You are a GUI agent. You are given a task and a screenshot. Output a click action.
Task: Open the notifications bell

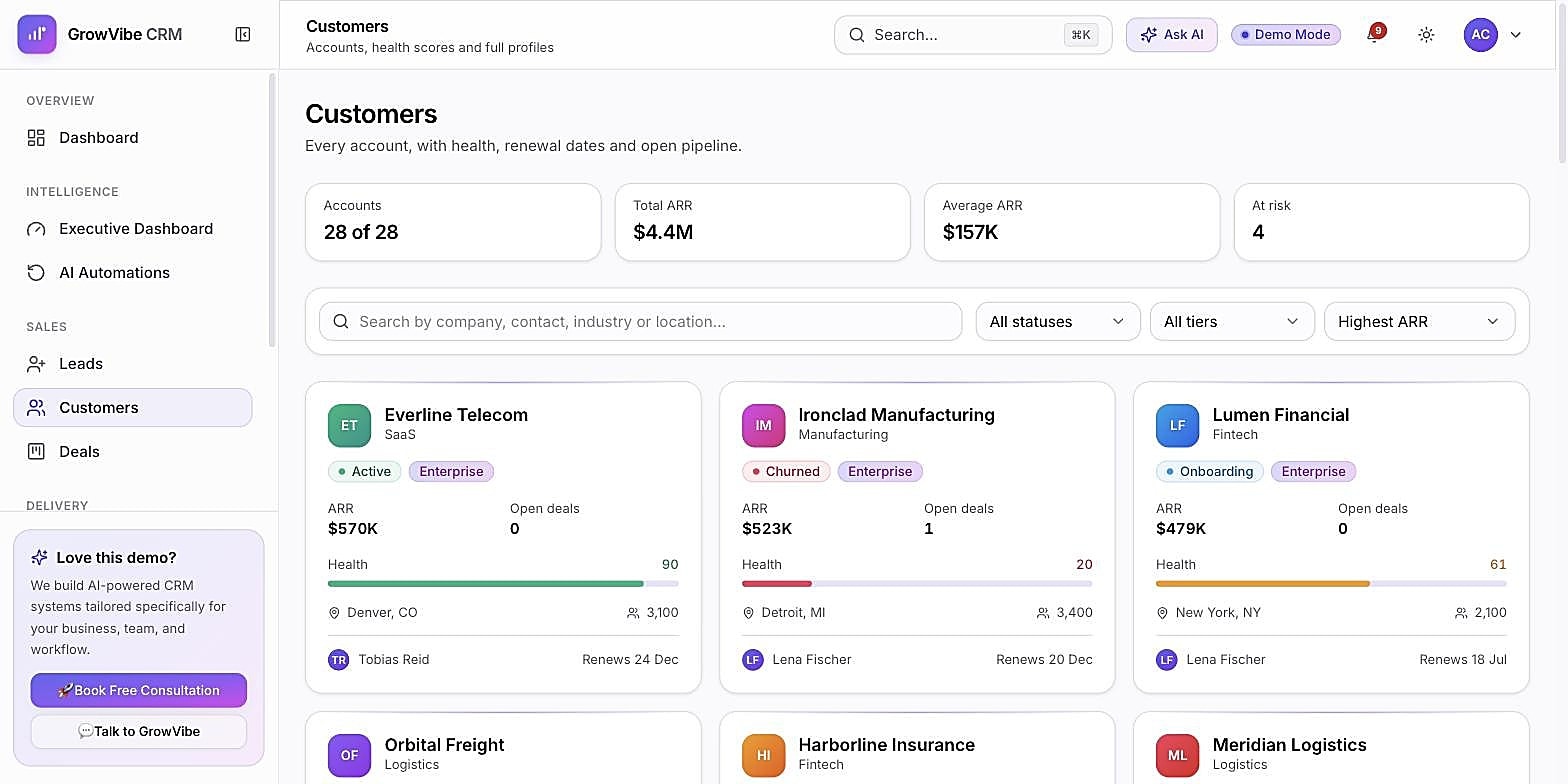coord(1374,35)
